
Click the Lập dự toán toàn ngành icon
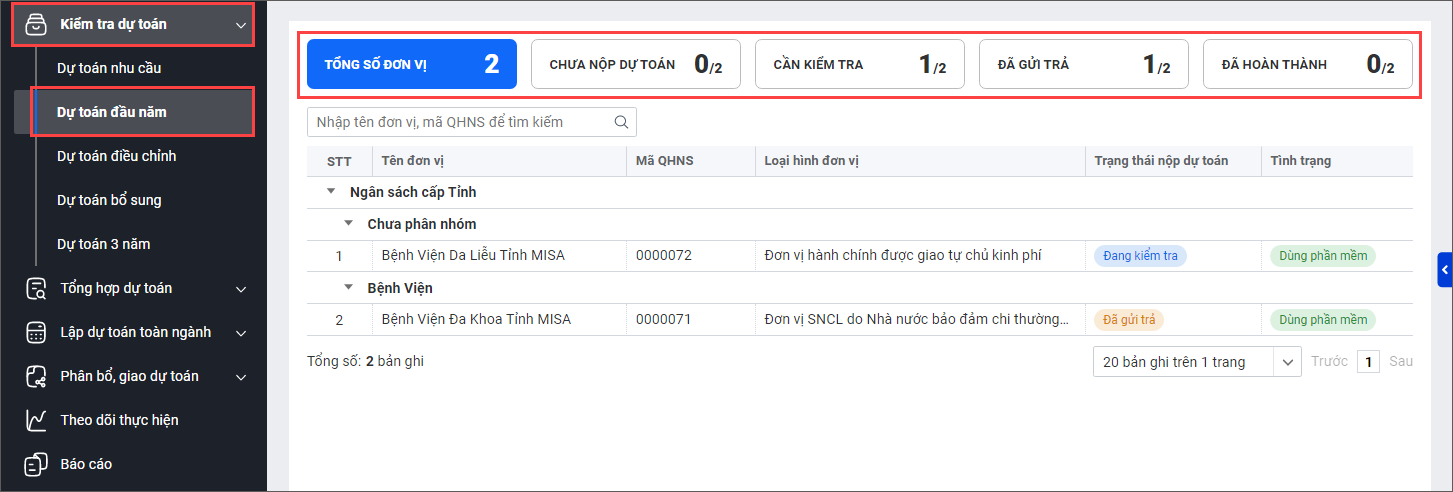[x=36, y=333]
